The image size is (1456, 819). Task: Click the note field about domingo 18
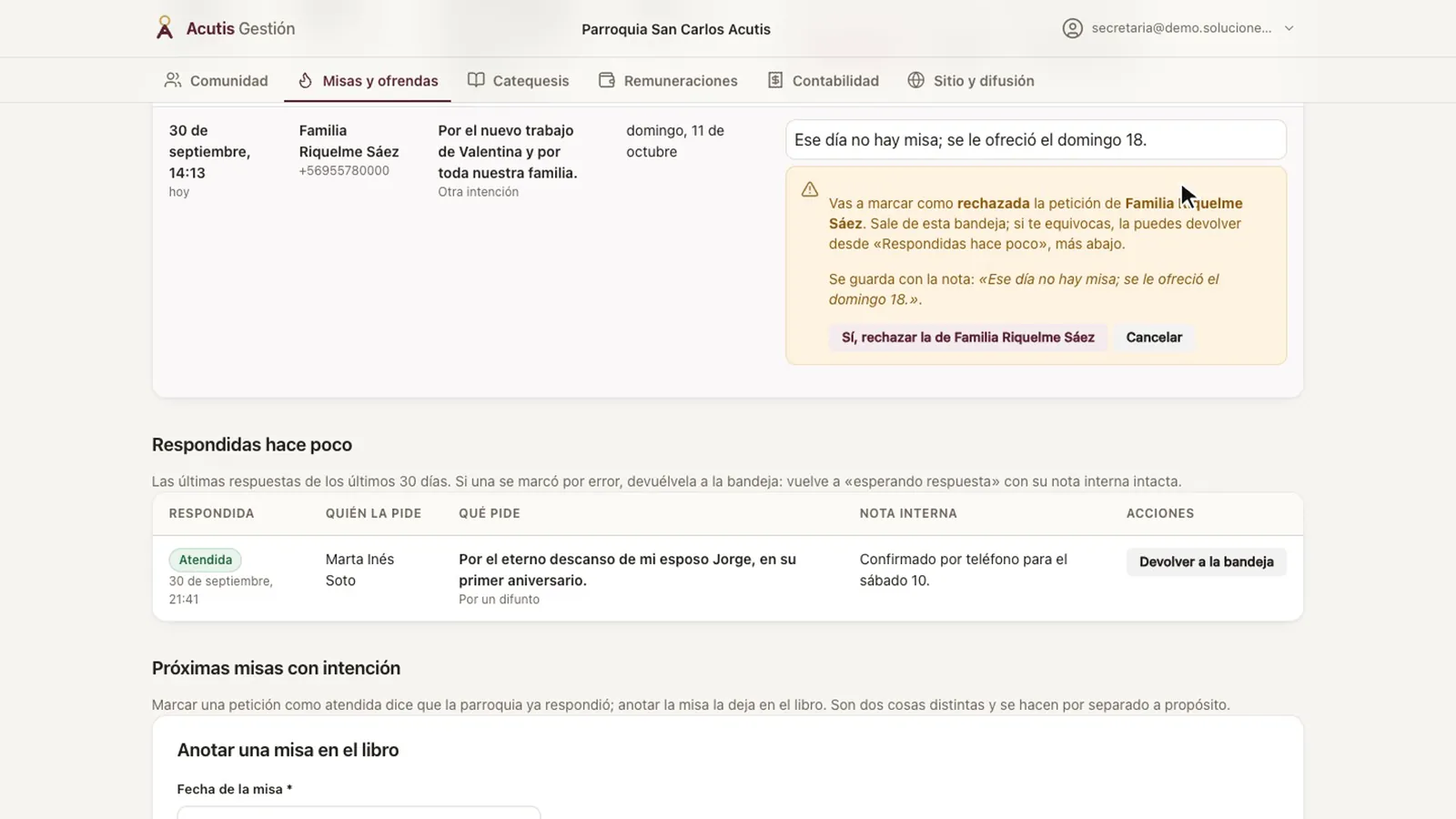pyautogui.click(x=1036, y=140)
